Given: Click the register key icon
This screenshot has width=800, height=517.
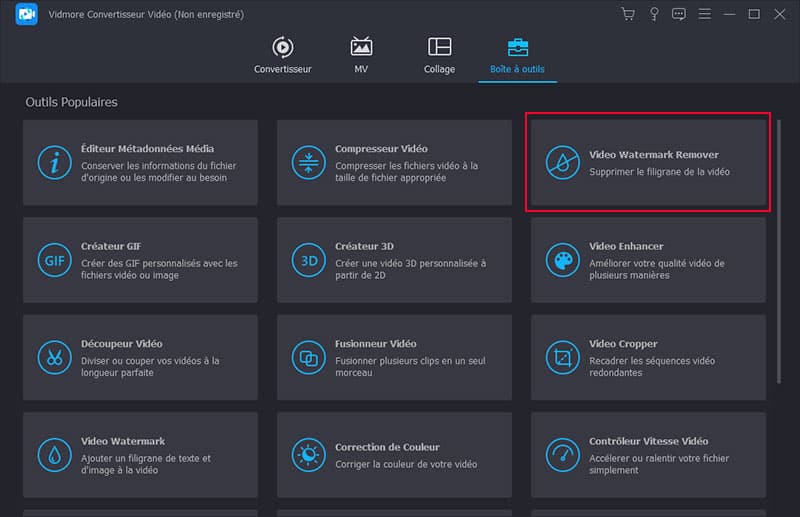Looking at the screenshot, I should click(654, 14).
